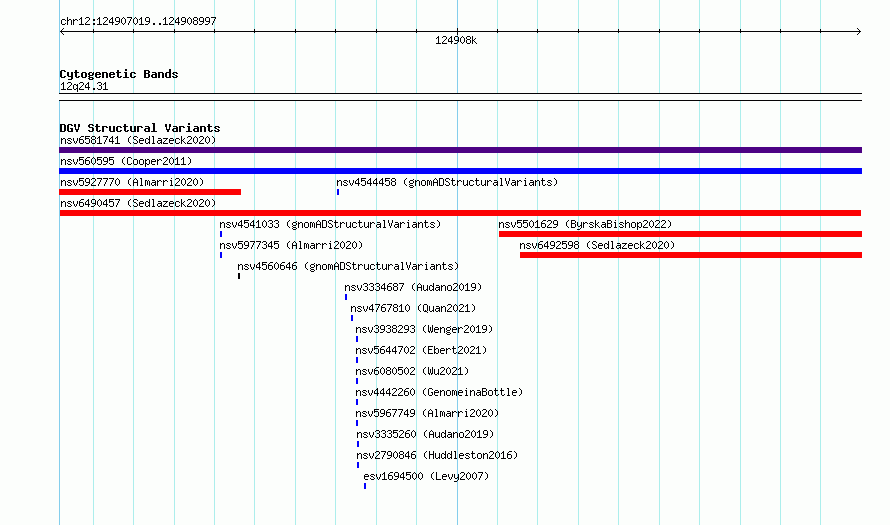890x525 pixels.
Task: Click the nsv6080502 (Wu2021) label
Action: (412, 371)
